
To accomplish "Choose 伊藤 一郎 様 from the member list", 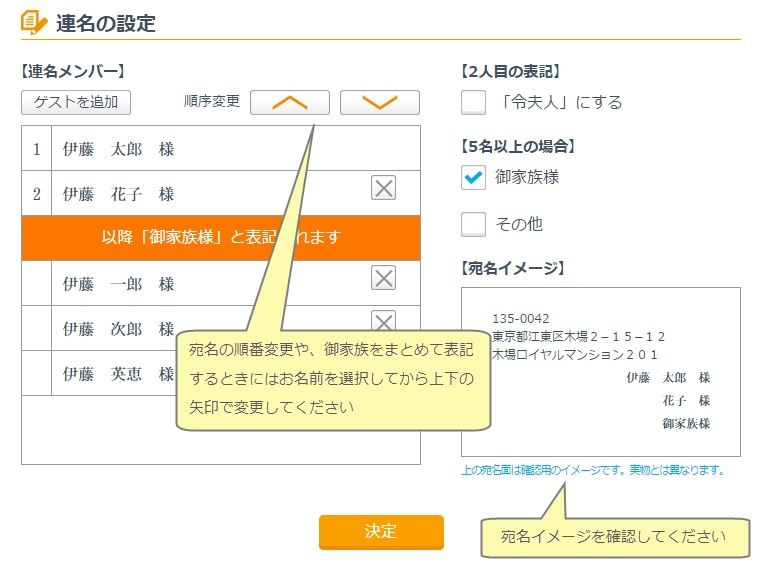I will click(119, 284).
